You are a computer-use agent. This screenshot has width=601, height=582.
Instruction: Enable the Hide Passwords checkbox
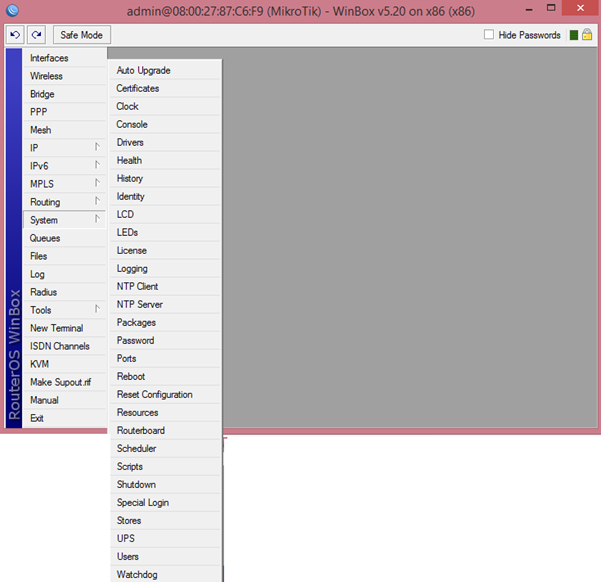pyautogui.click(x=489, y=35)
